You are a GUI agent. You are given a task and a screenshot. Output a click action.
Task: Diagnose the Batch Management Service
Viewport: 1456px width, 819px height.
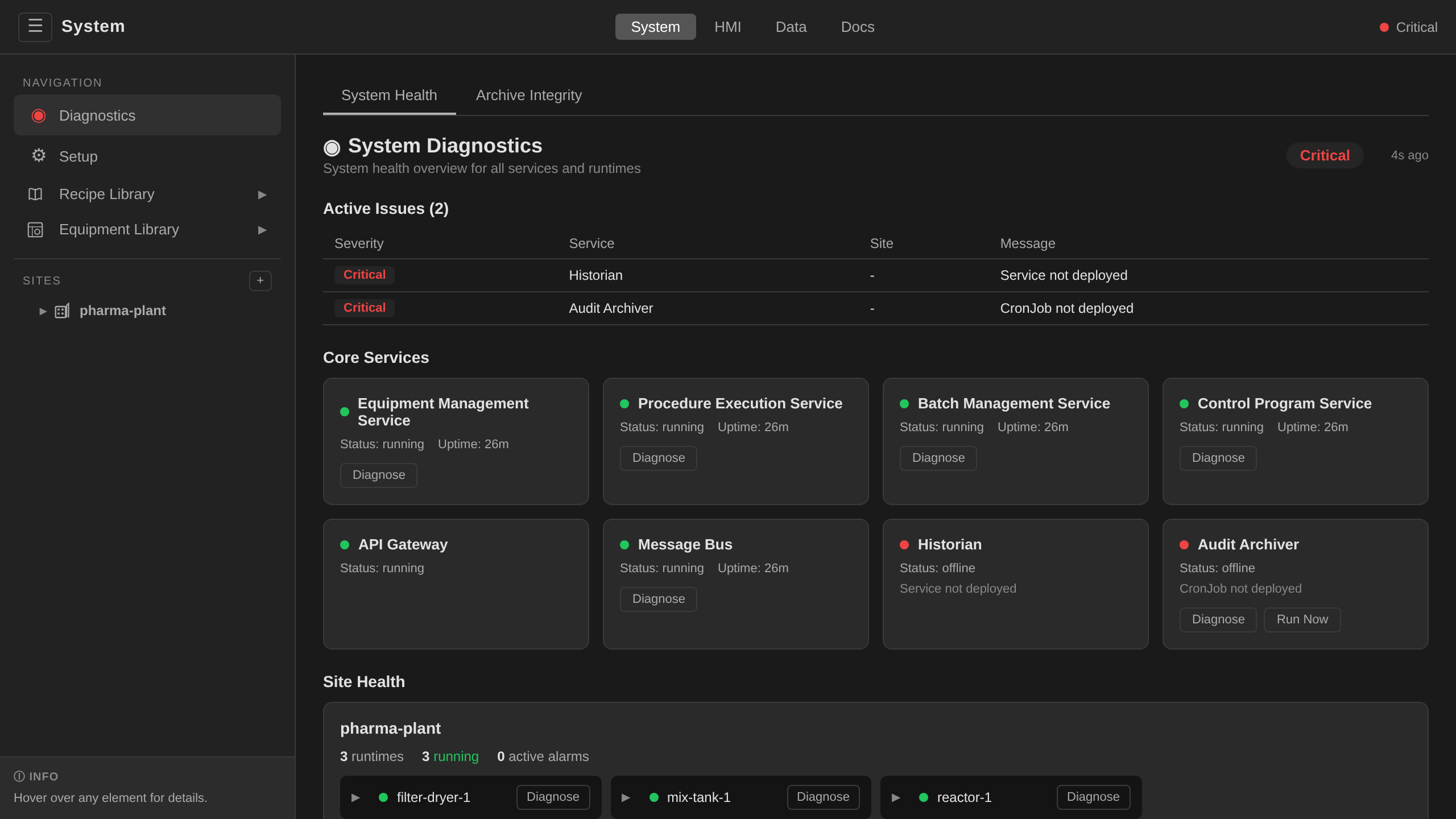tap(938, 458)
